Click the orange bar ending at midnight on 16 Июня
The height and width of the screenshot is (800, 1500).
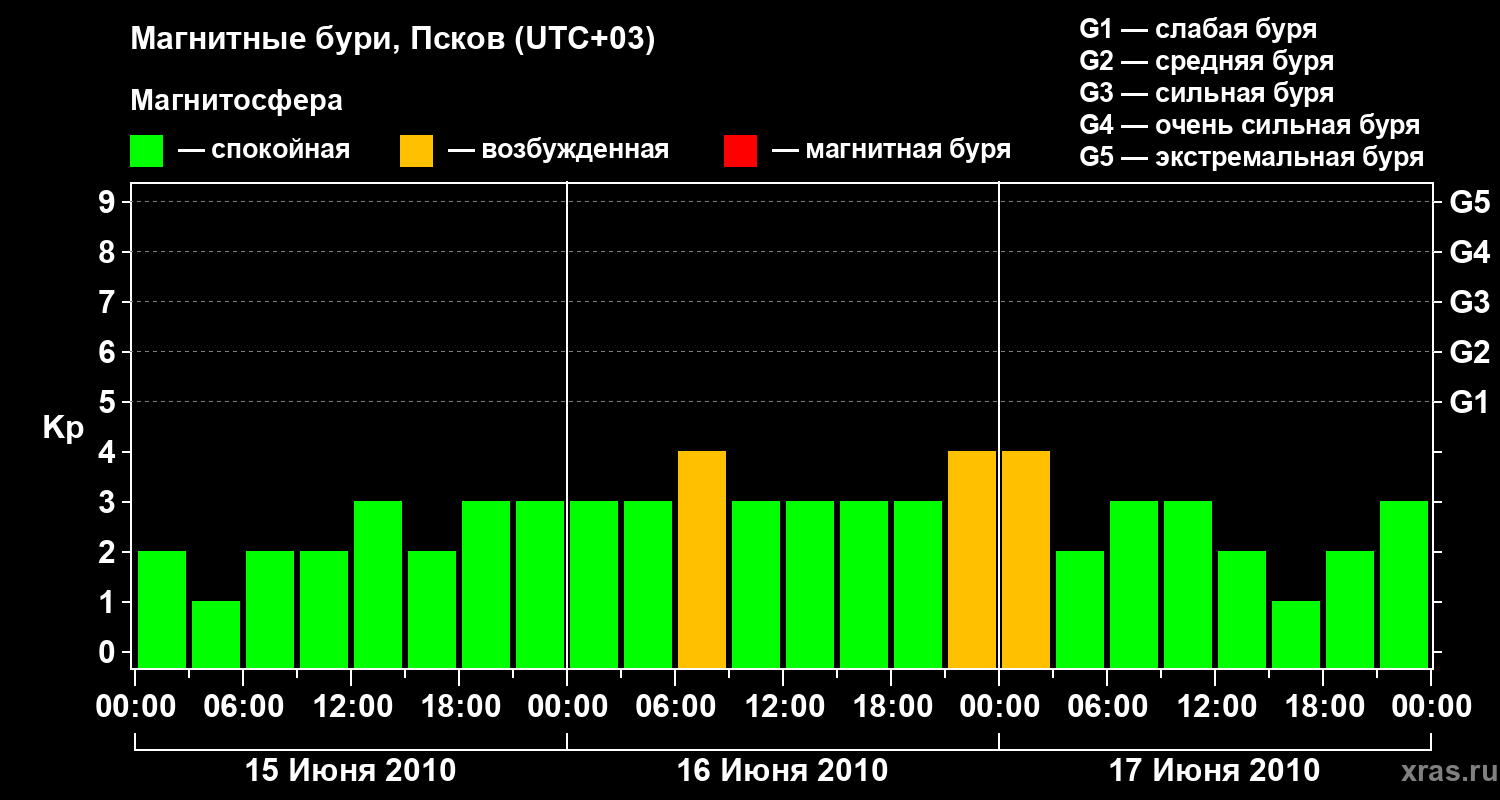[x=972, y=559]
